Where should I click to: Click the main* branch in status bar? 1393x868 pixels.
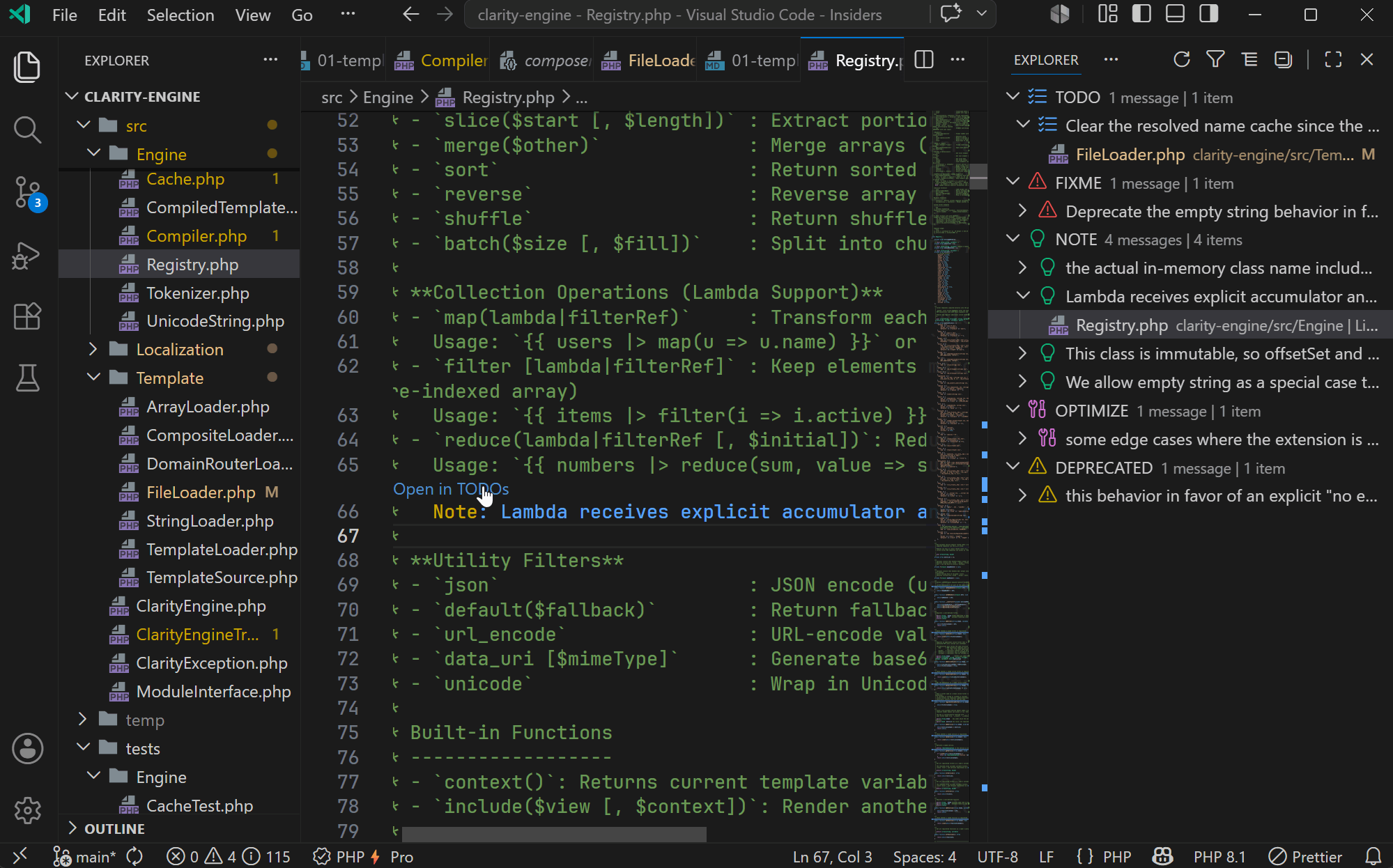85,856
